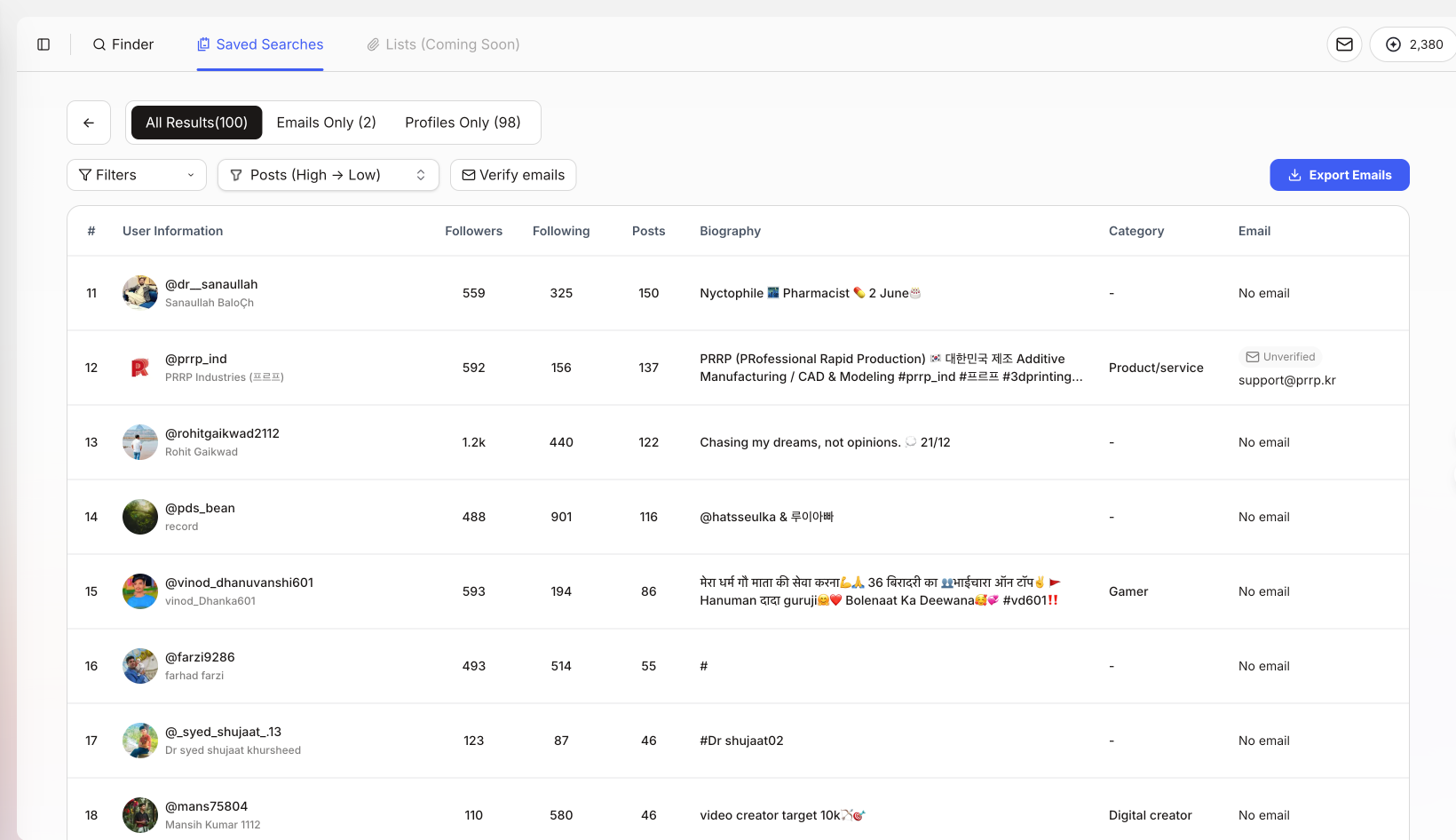1456x840 pixels.
Task: Click the PRRP Industries logo avatar
Action: [x=140, y=368]
